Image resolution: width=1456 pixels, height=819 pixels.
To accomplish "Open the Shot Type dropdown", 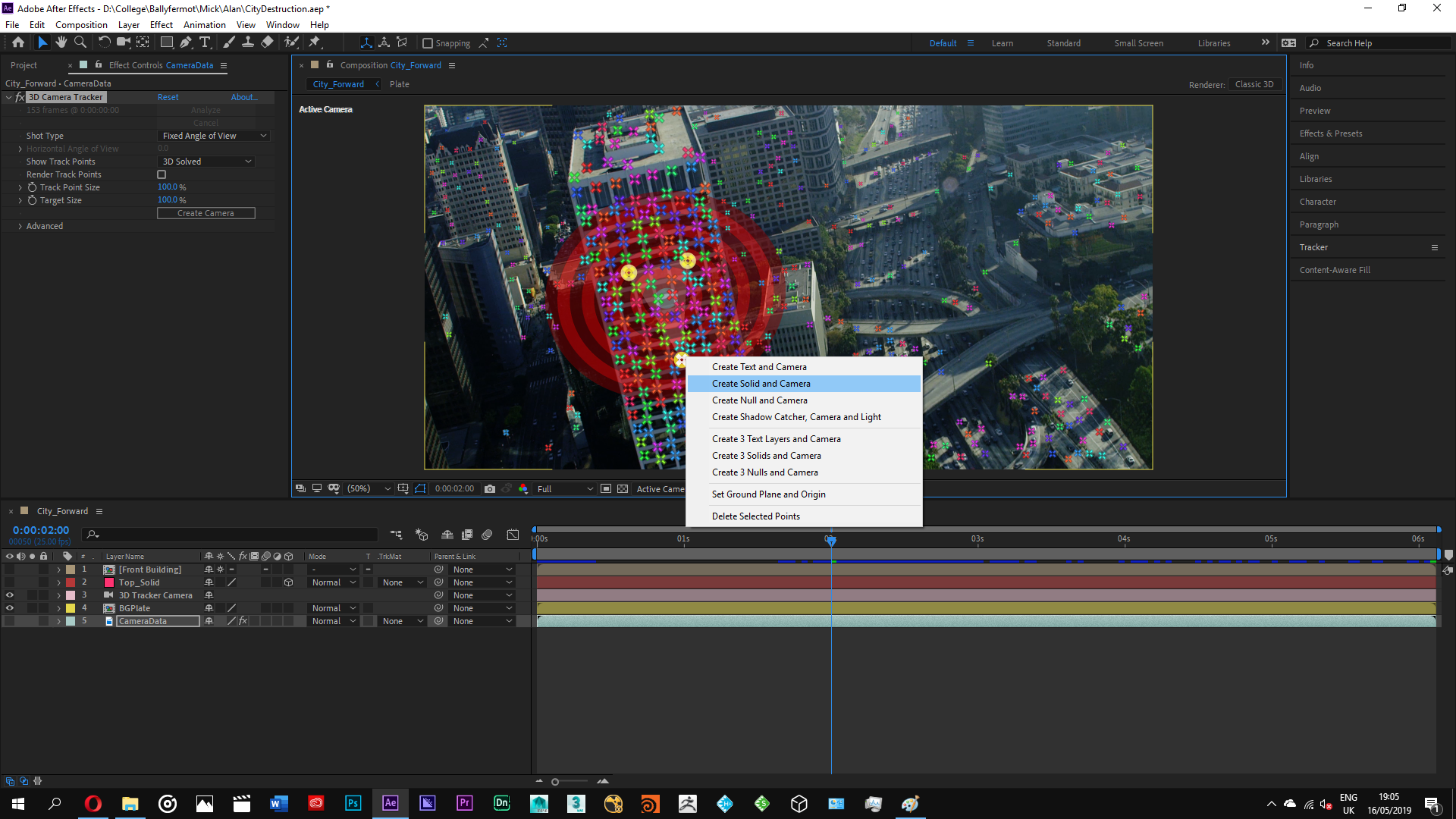I will coord(214,136).
